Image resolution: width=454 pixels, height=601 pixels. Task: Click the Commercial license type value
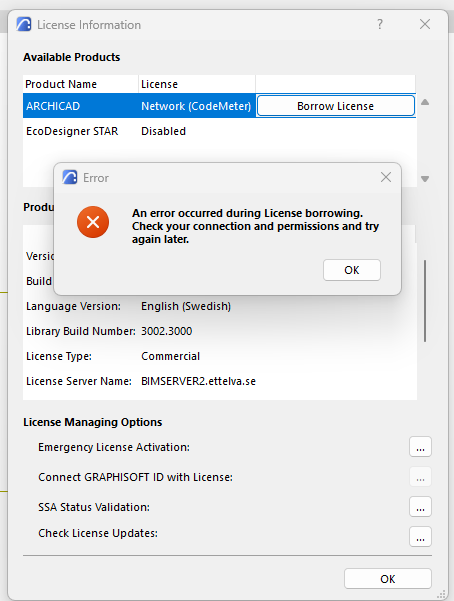[170, 356]
